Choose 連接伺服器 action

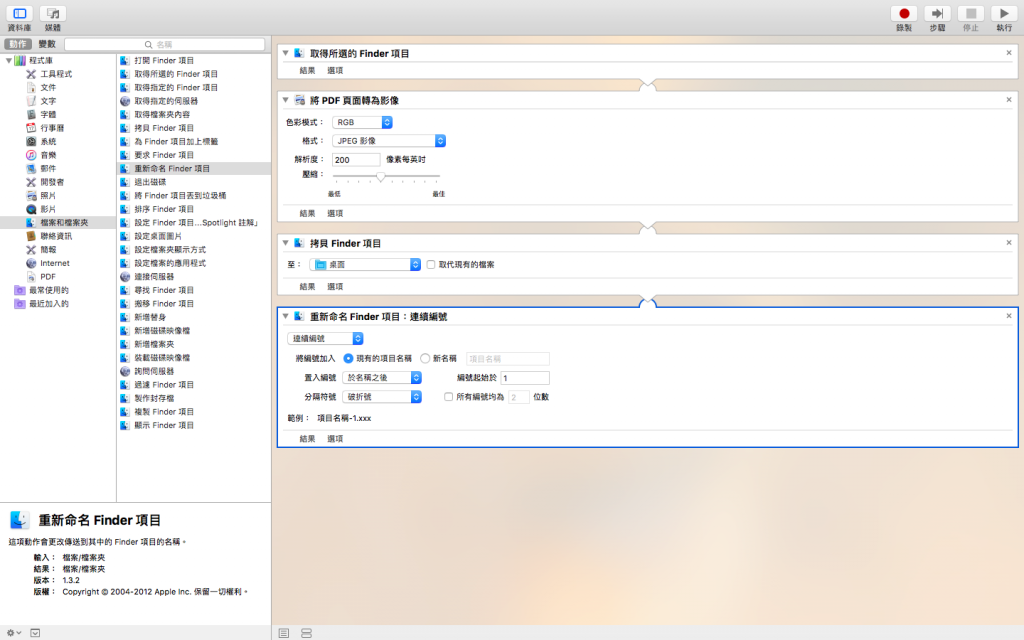pyautogui.click(x=154, y=277)
